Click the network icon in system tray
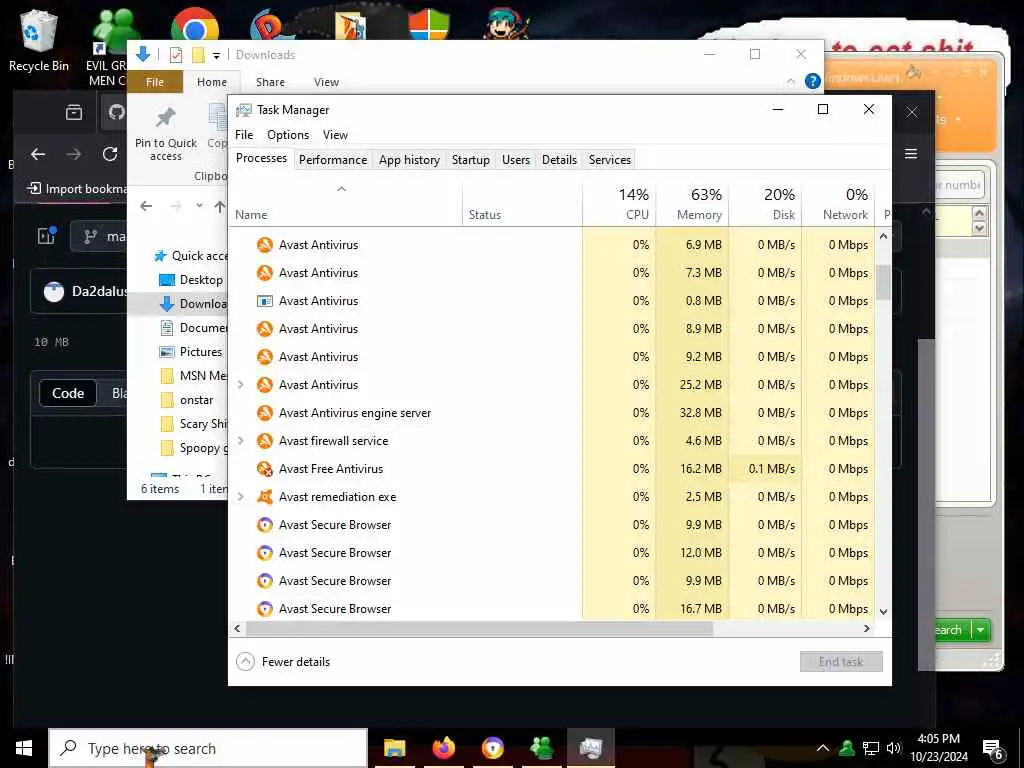 click(x=871, y=748)
